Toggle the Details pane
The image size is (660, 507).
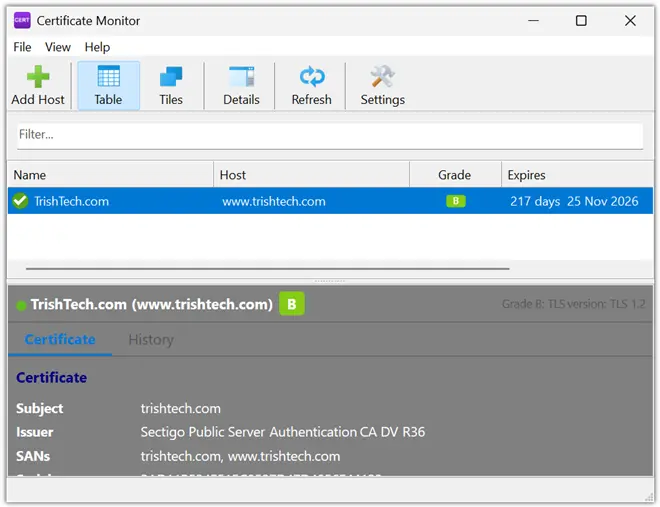tap(241, 86)
